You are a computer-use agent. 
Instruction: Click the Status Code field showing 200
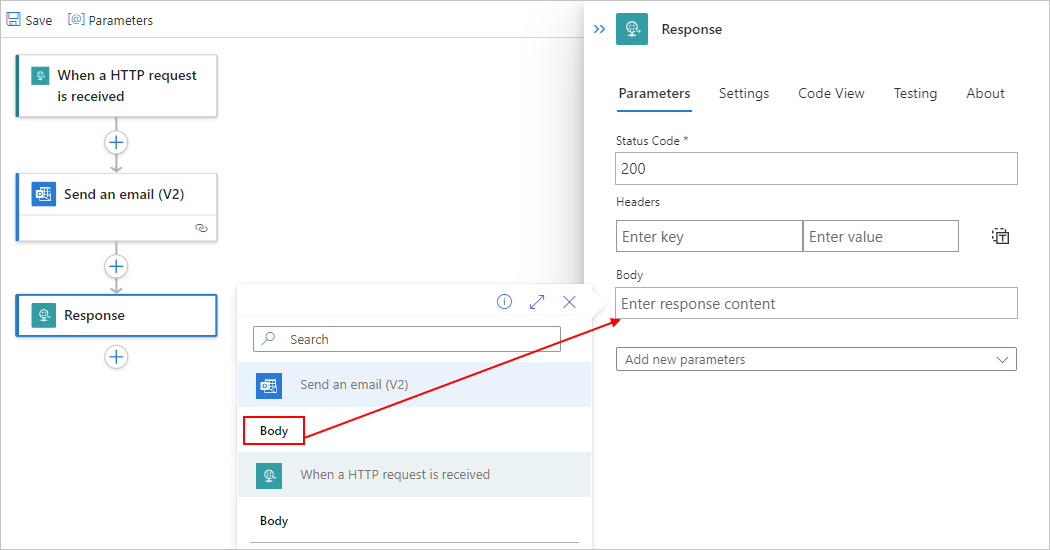click(x=816, y=168)
